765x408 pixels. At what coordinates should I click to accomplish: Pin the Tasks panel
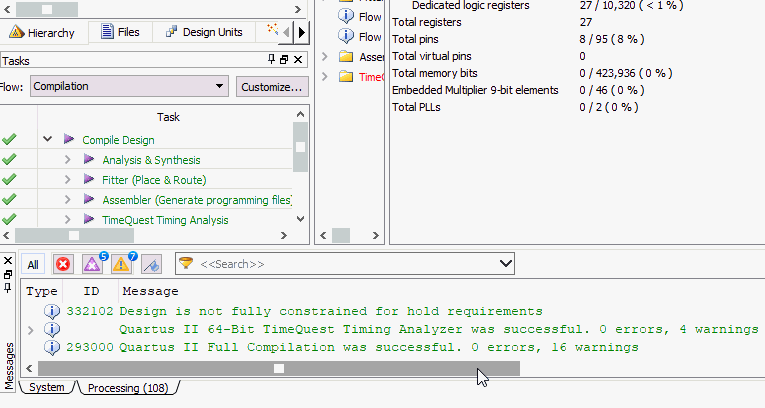[271, 60]
